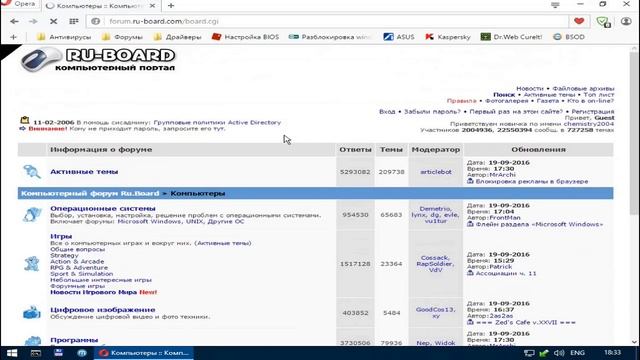The image size is (640, 360).
Task: Open the Strategy subforum link
Action: click(64, 256)
